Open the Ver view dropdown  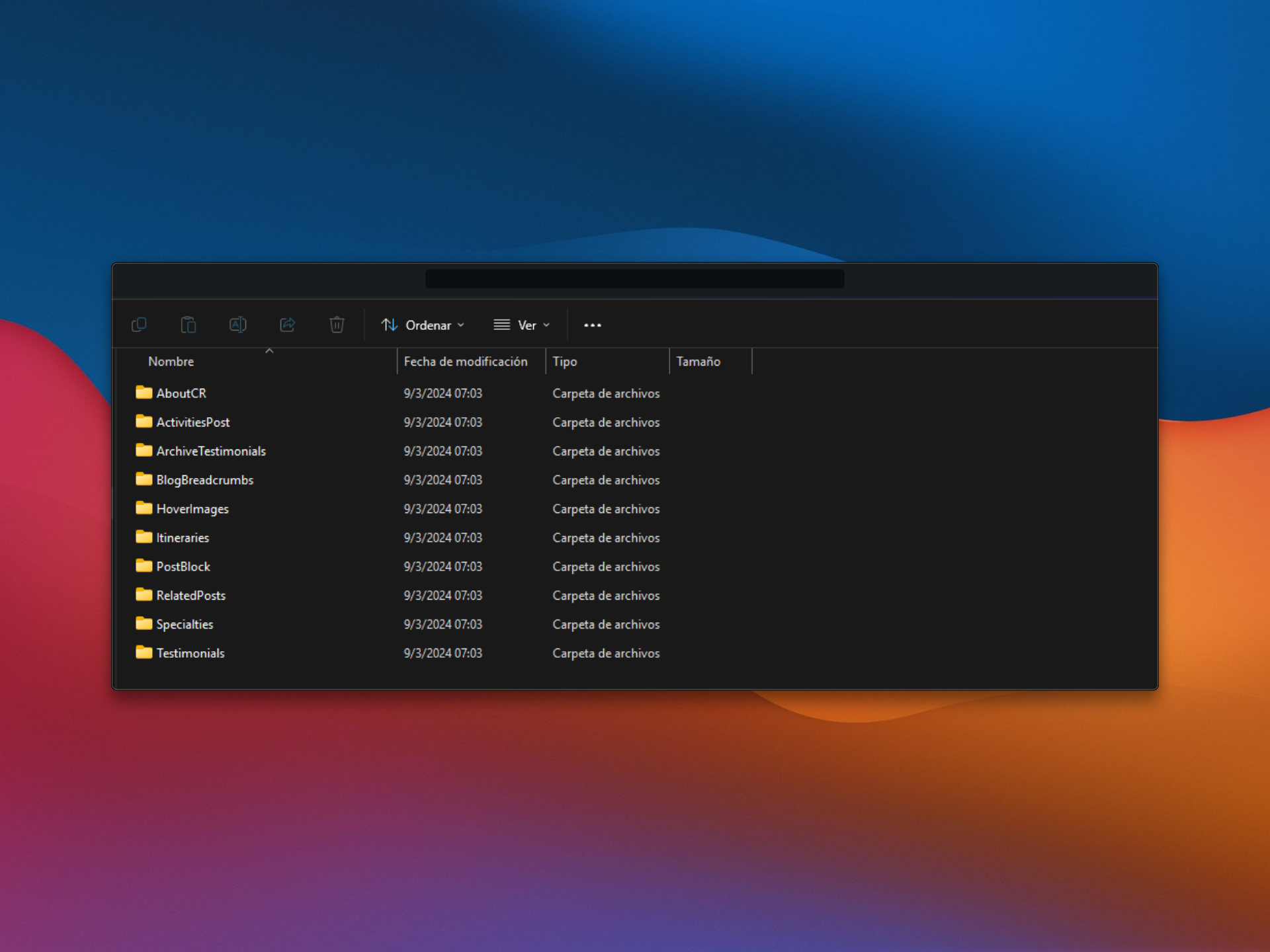(x=522, y=325)
